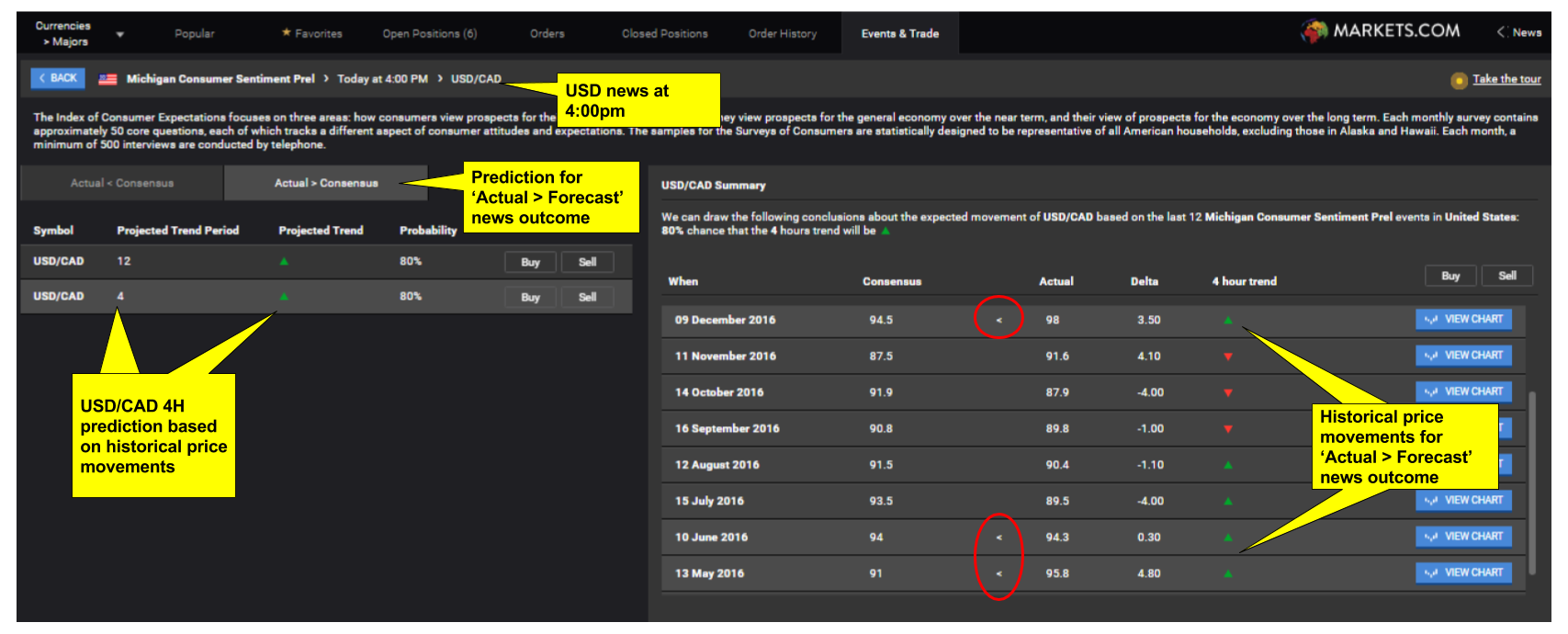View chart for 13 May 2016
Image resolution: width=1568 pixels, height=634 pixels.
click(1463, 572)
